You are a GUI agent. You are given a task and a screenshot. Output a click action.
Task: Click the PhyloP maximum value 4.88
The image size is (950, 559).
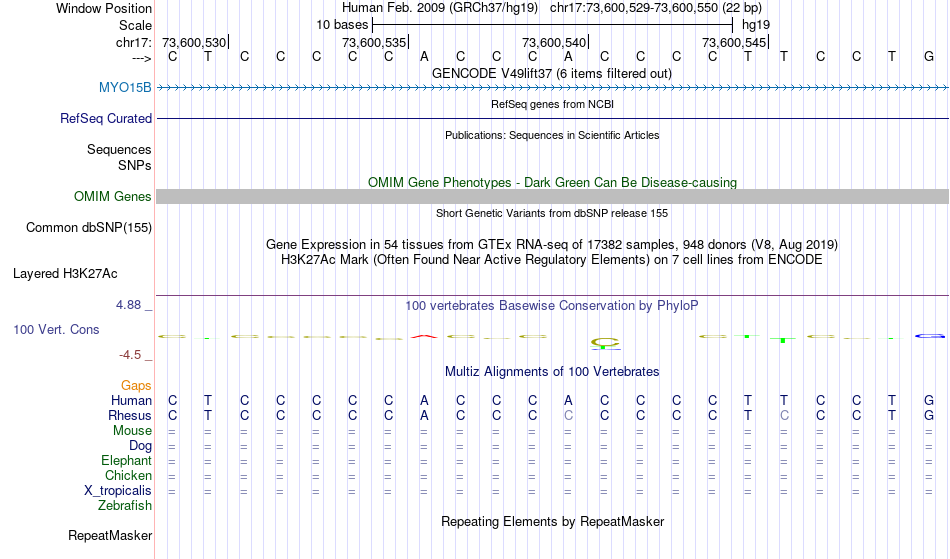click(x=128, y=305)
